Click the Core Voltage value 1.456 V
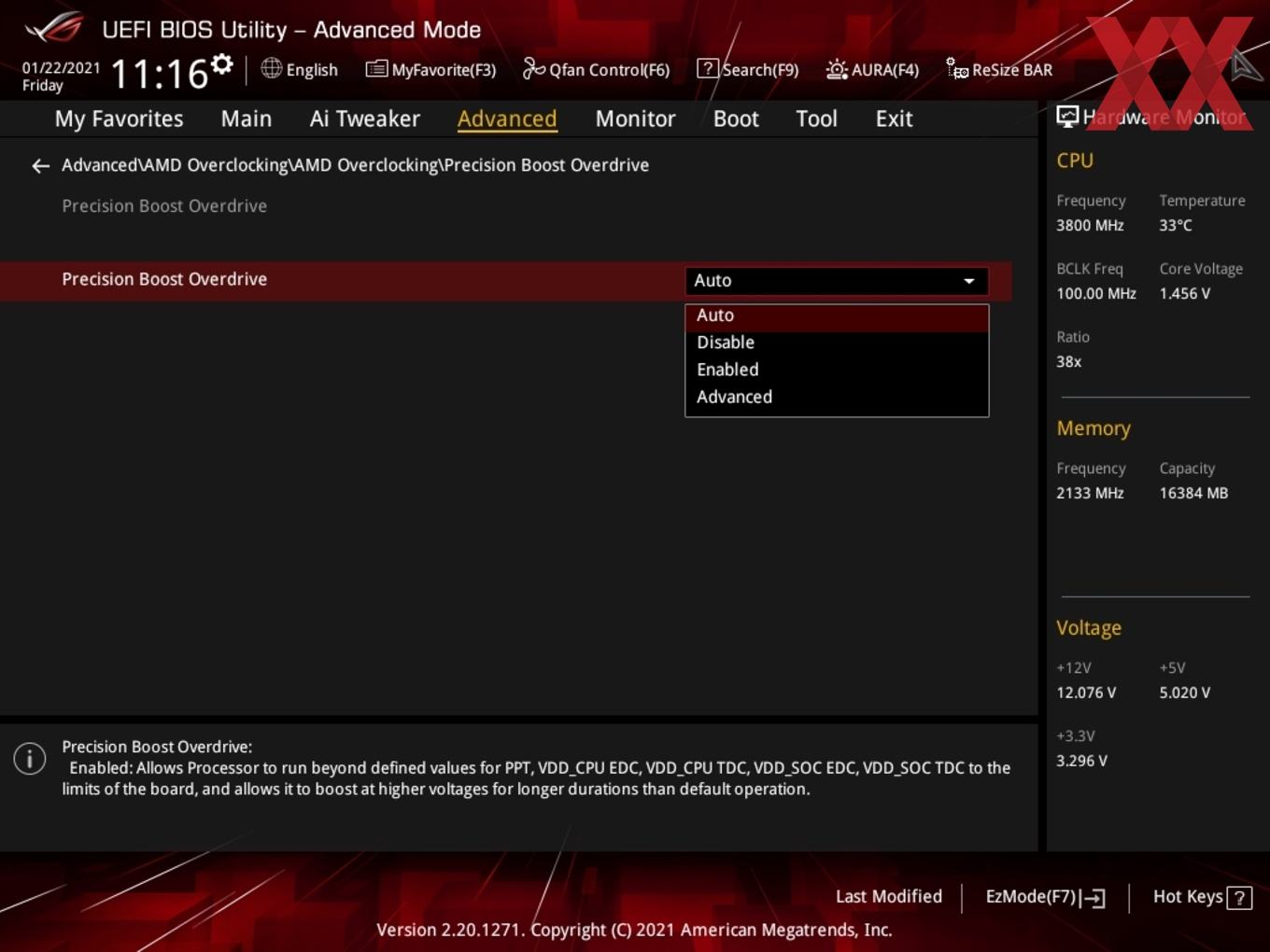Screen dimensions: 1270x952 click(x=1185, y=294)
